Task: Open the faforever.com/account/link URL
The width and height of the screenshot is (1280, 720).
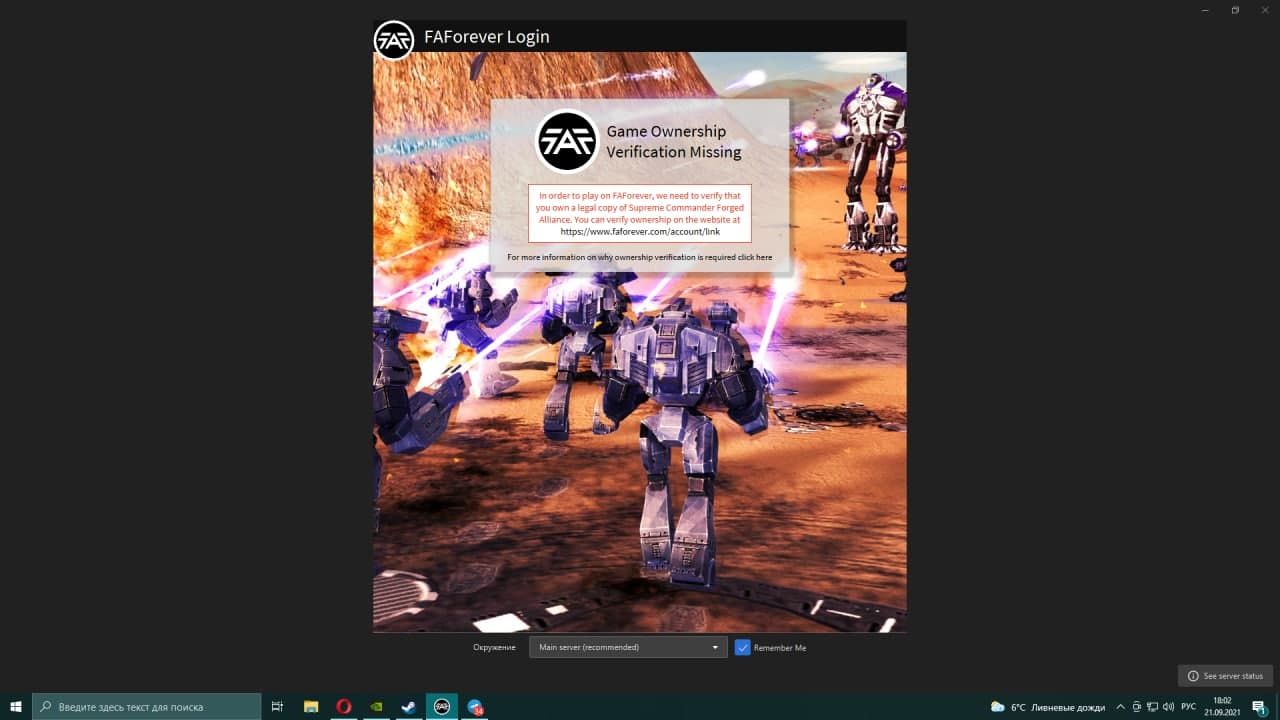Action: [x=640, y=231]
